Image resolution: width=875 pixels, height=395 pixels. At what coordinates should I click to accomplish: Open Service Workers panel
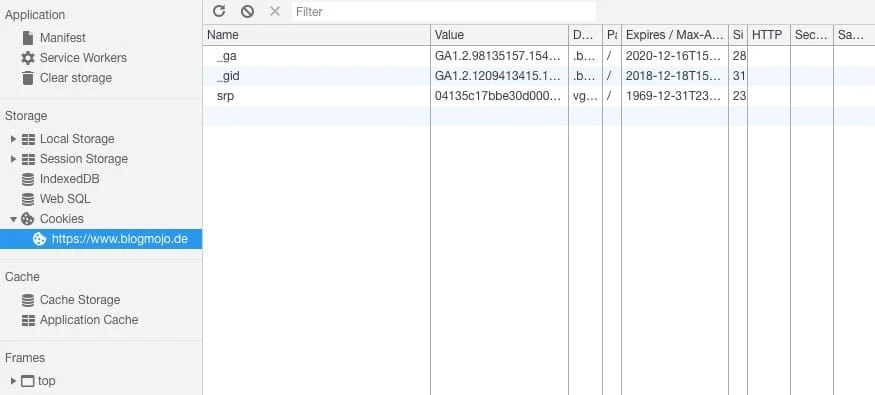coord(83,58)
